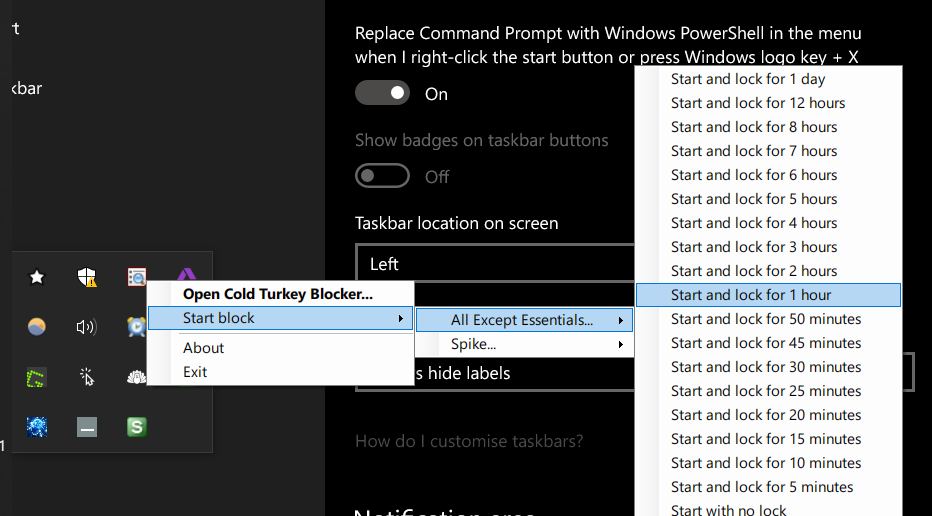Select Exit in the tray menu
Screen dimensions: 932x516
click(x=280, y=372)
